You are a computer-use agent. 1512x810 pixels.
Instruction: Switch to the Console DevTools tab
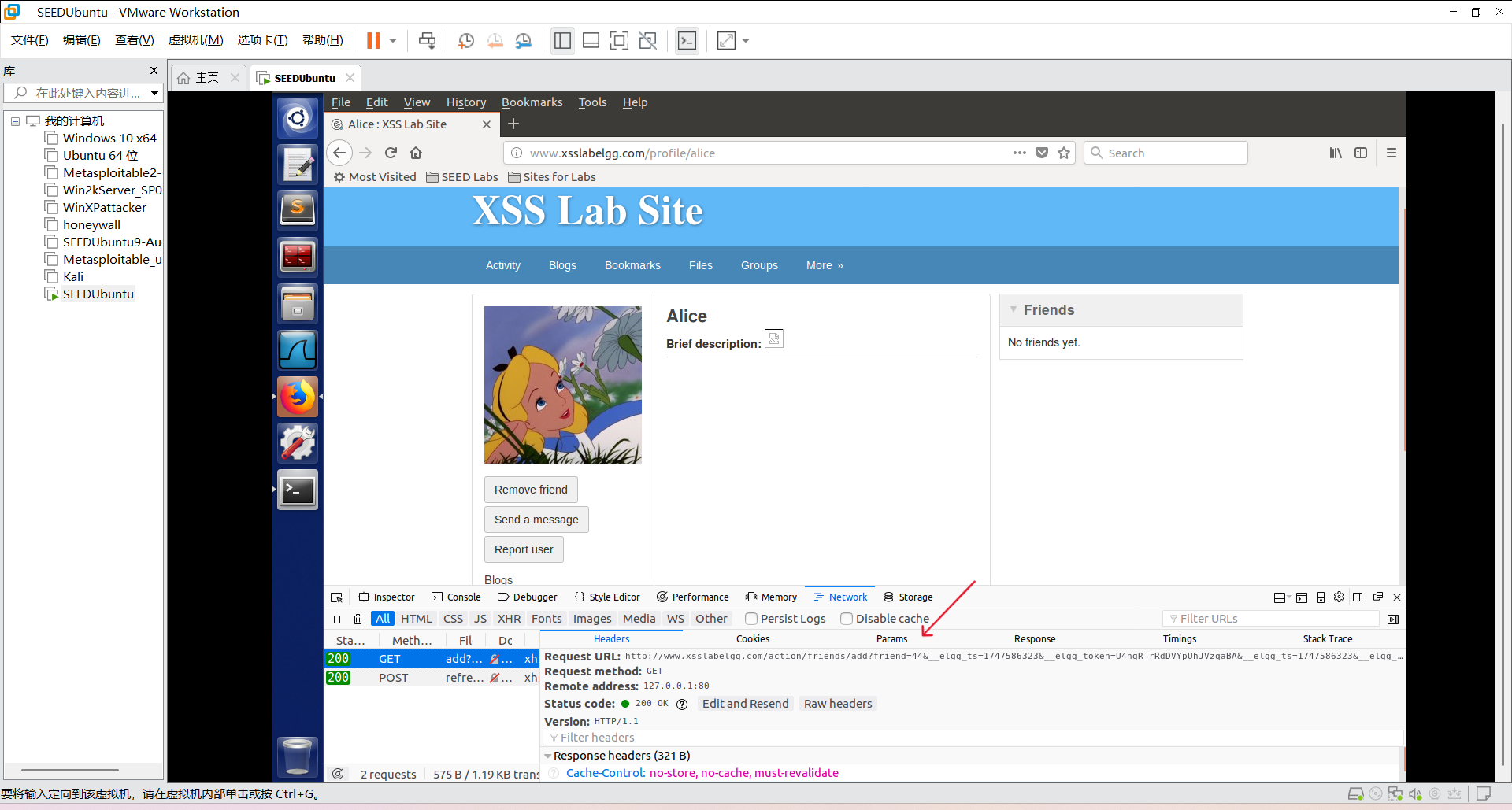pyautogui.click(x=456, y=597)
